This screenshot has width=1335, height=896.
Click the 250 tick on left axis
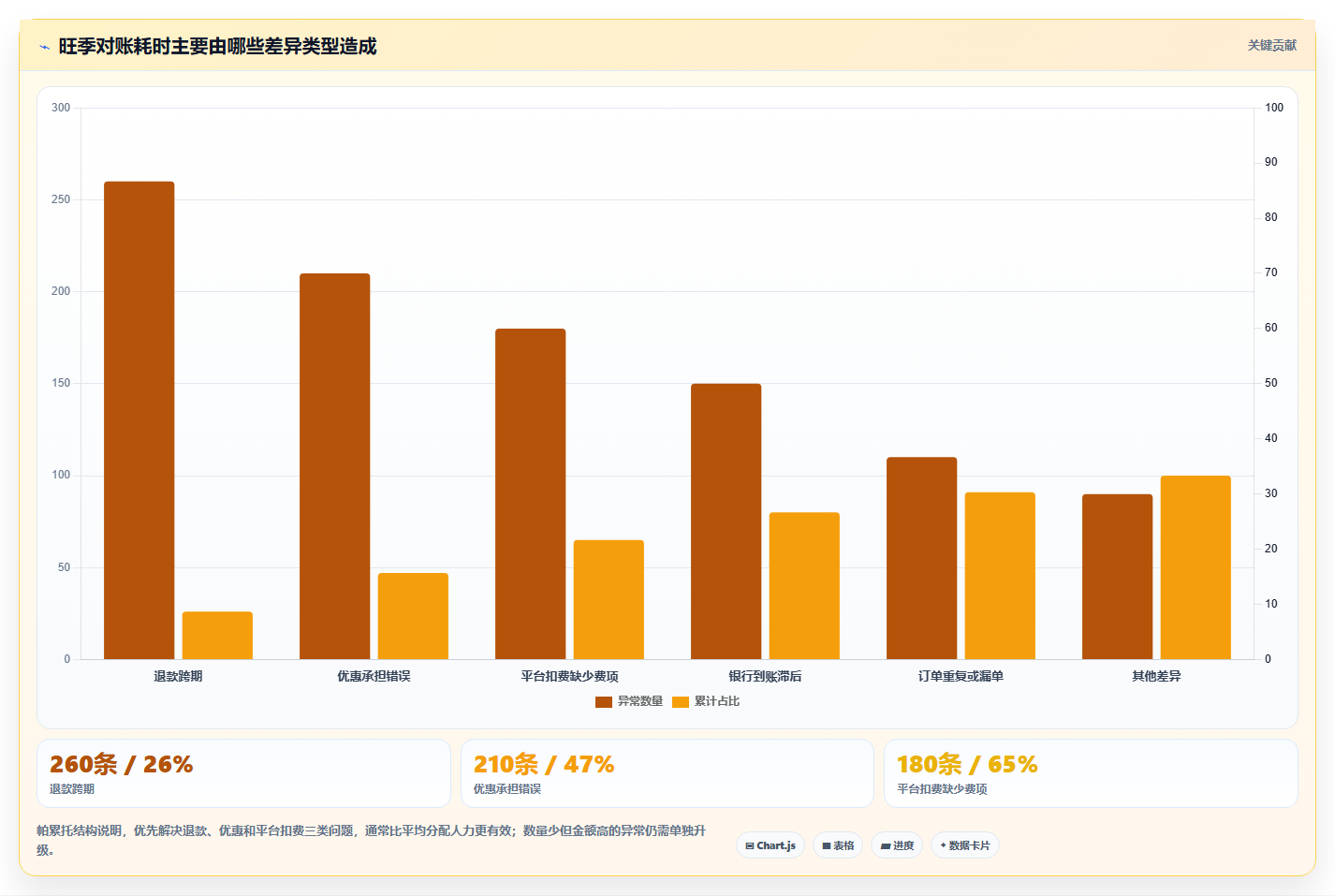[x=61, y=199]
